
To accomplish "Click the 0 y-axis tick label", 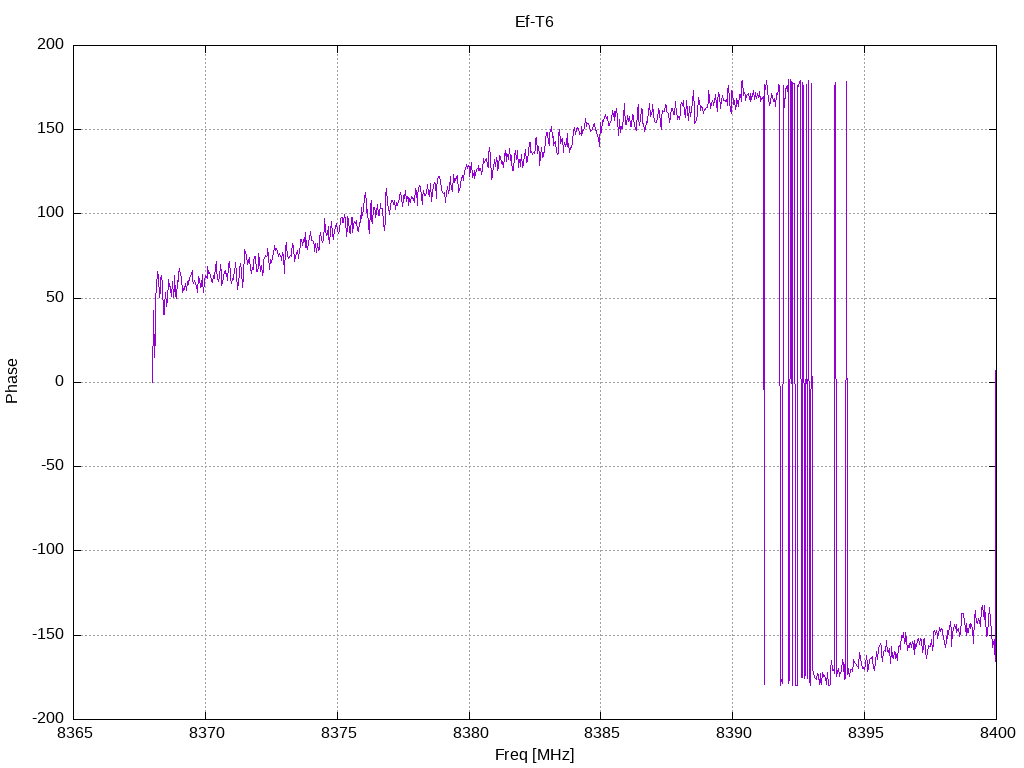I will [x=60, y=381].
